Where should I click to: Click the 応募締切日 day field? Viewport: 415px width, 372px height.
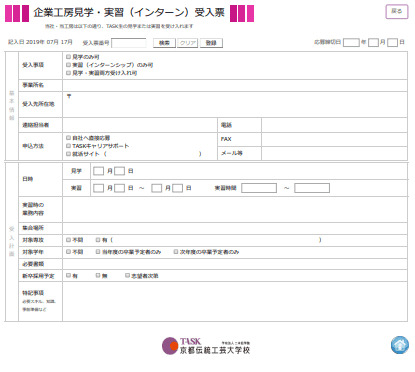click(393, 42)
